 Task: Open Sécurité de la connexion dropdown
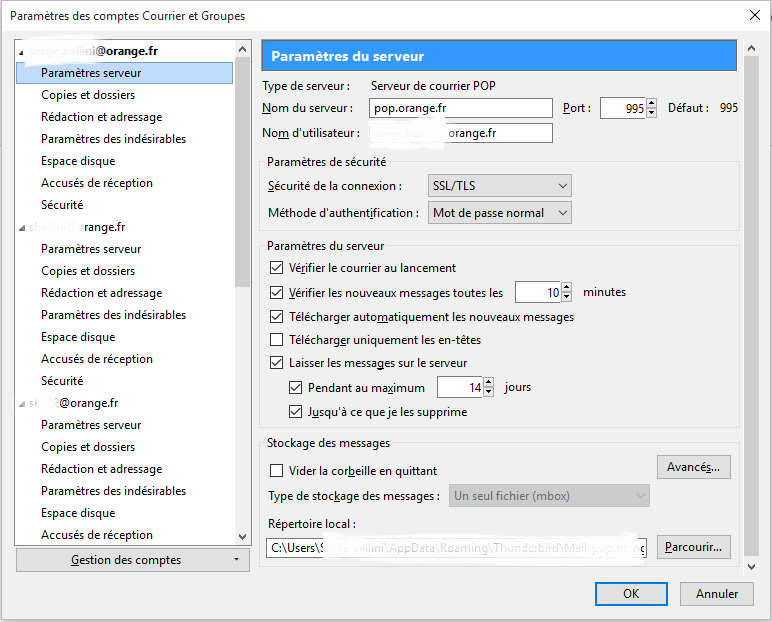pos(500,186)
